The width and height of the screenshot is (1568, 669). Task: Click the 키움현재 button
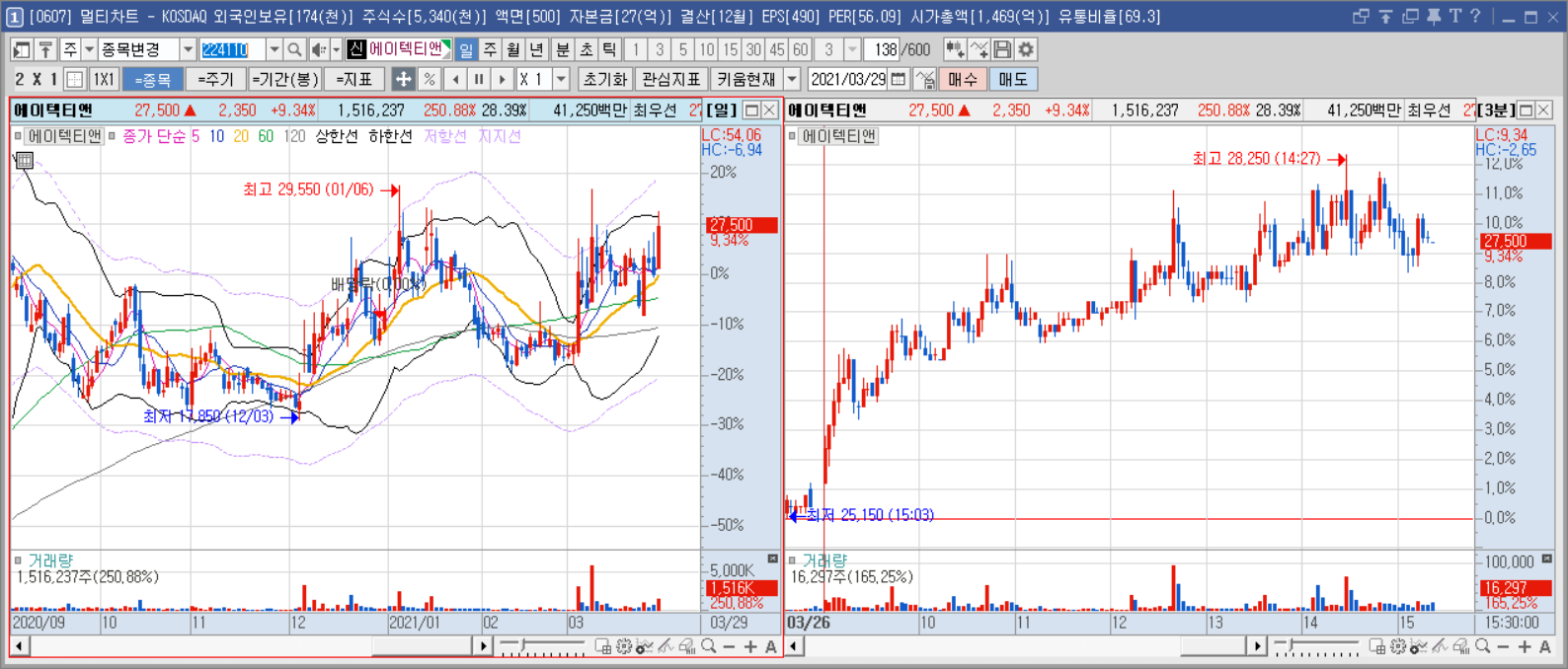click(x=745, y=79)
